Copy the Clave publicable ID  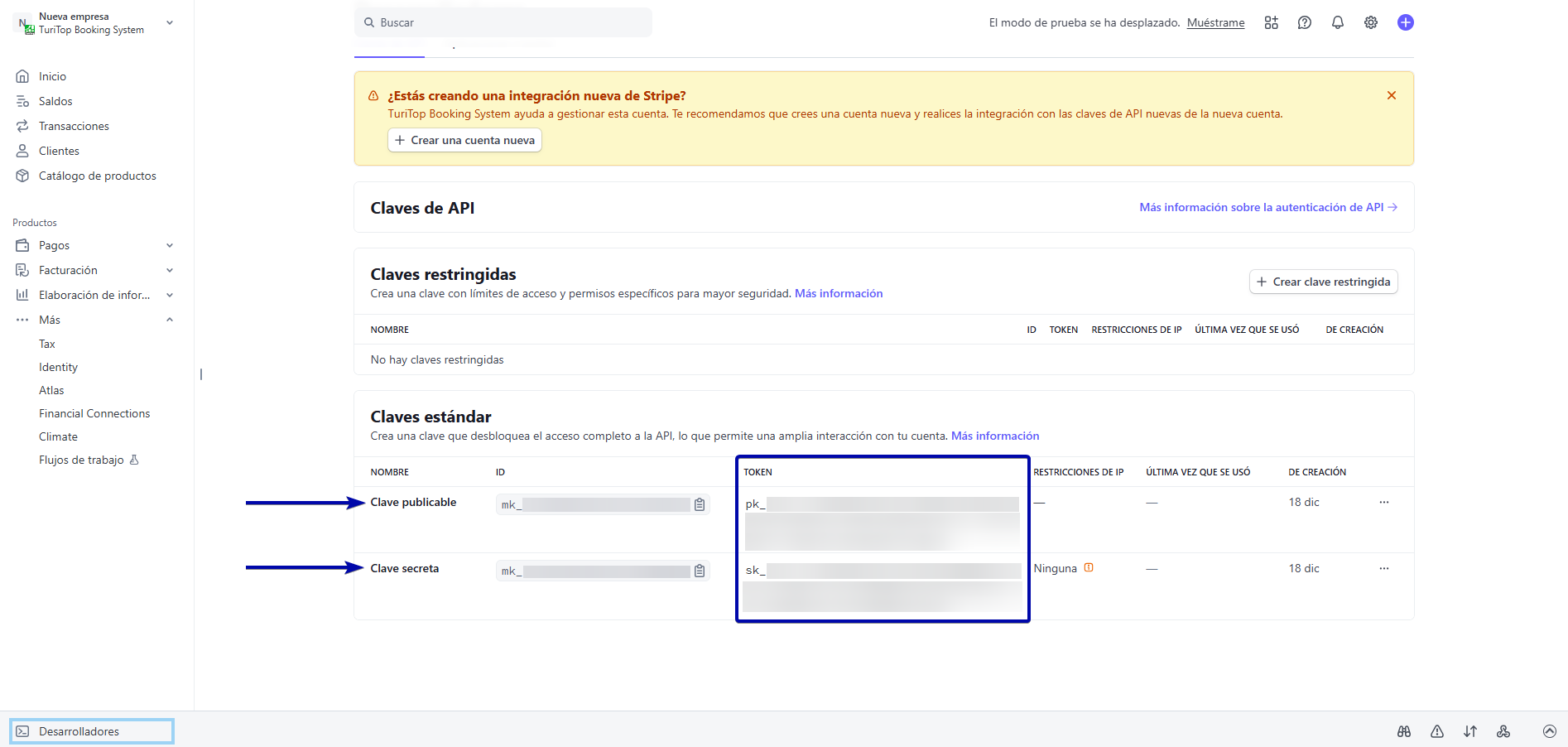(x=700, y=504)
